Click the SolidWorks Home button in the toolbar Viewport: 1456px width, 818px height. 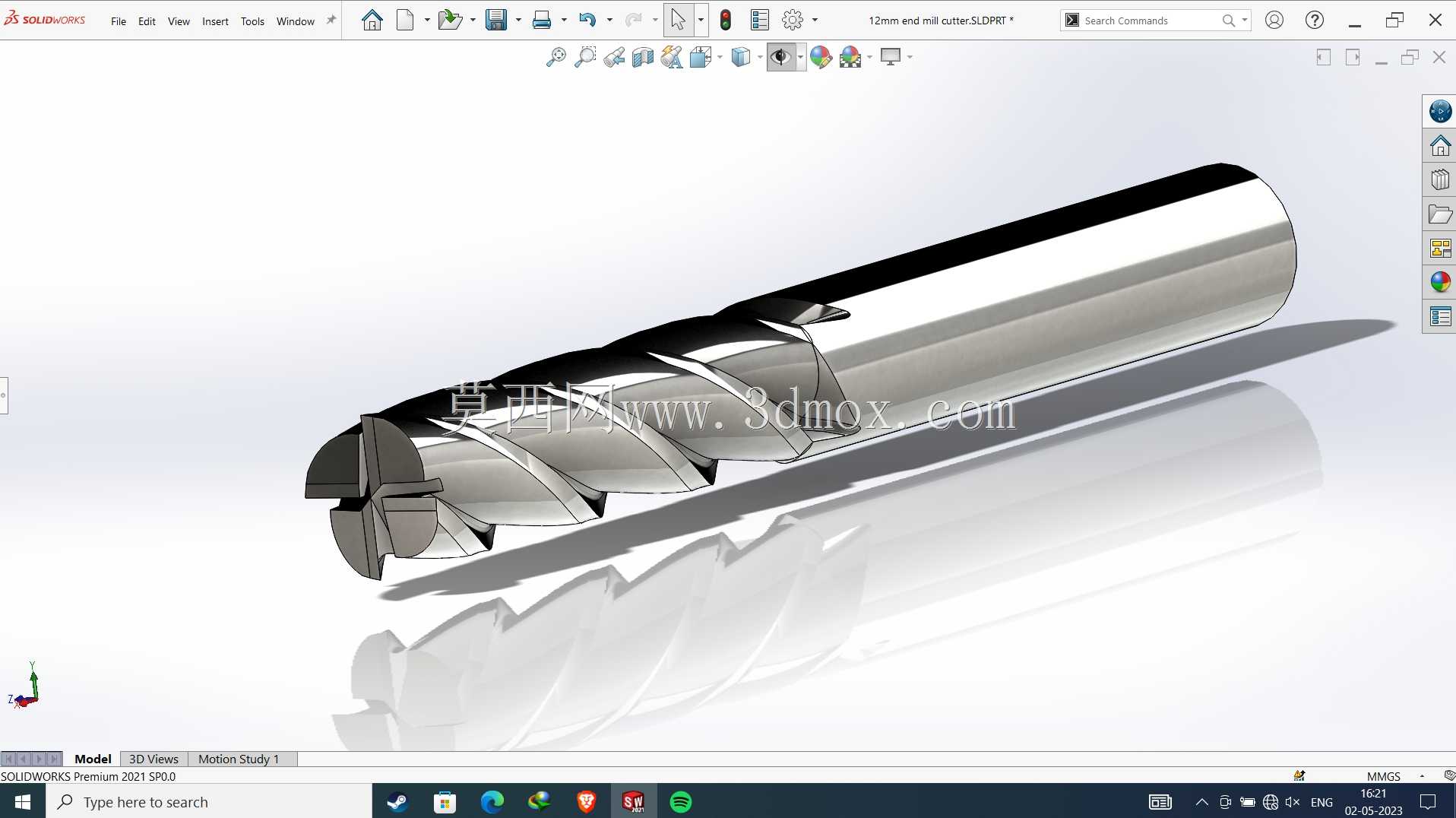(372, 20)
